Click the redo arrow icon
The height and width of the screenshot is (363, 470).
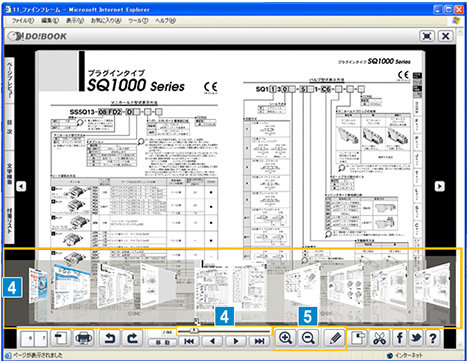133,339
